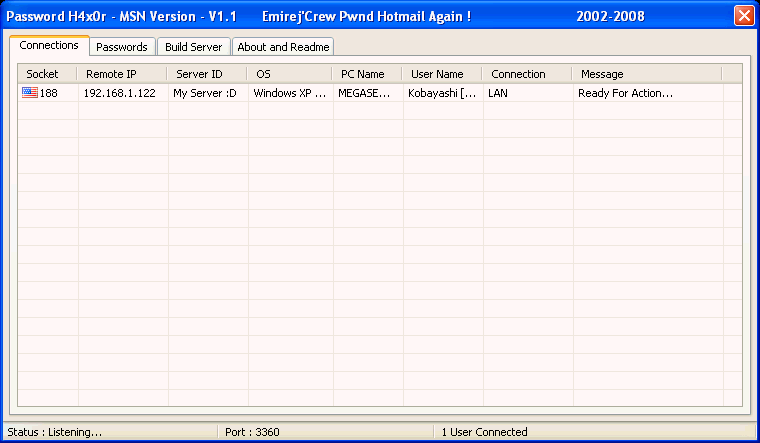
Task: Click the 'Ready For Action...' message cell
Action: click(625, 93)
